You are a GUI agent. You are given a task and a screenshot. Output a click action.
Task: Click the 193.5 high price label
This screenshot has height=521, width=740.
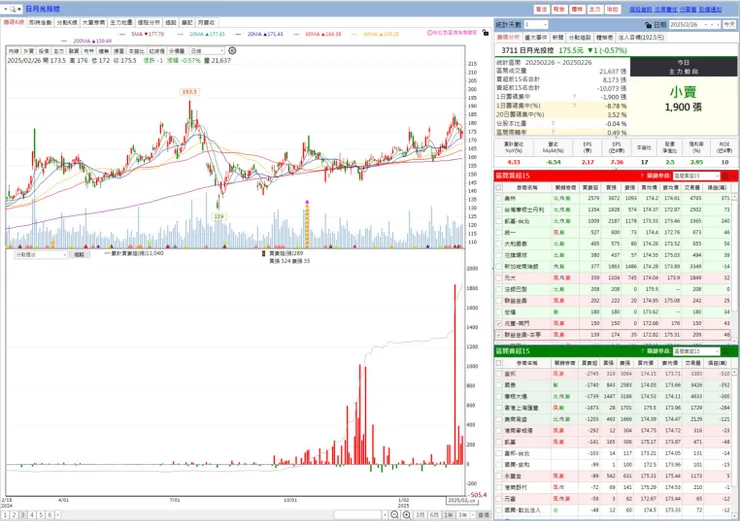[189, 92]
